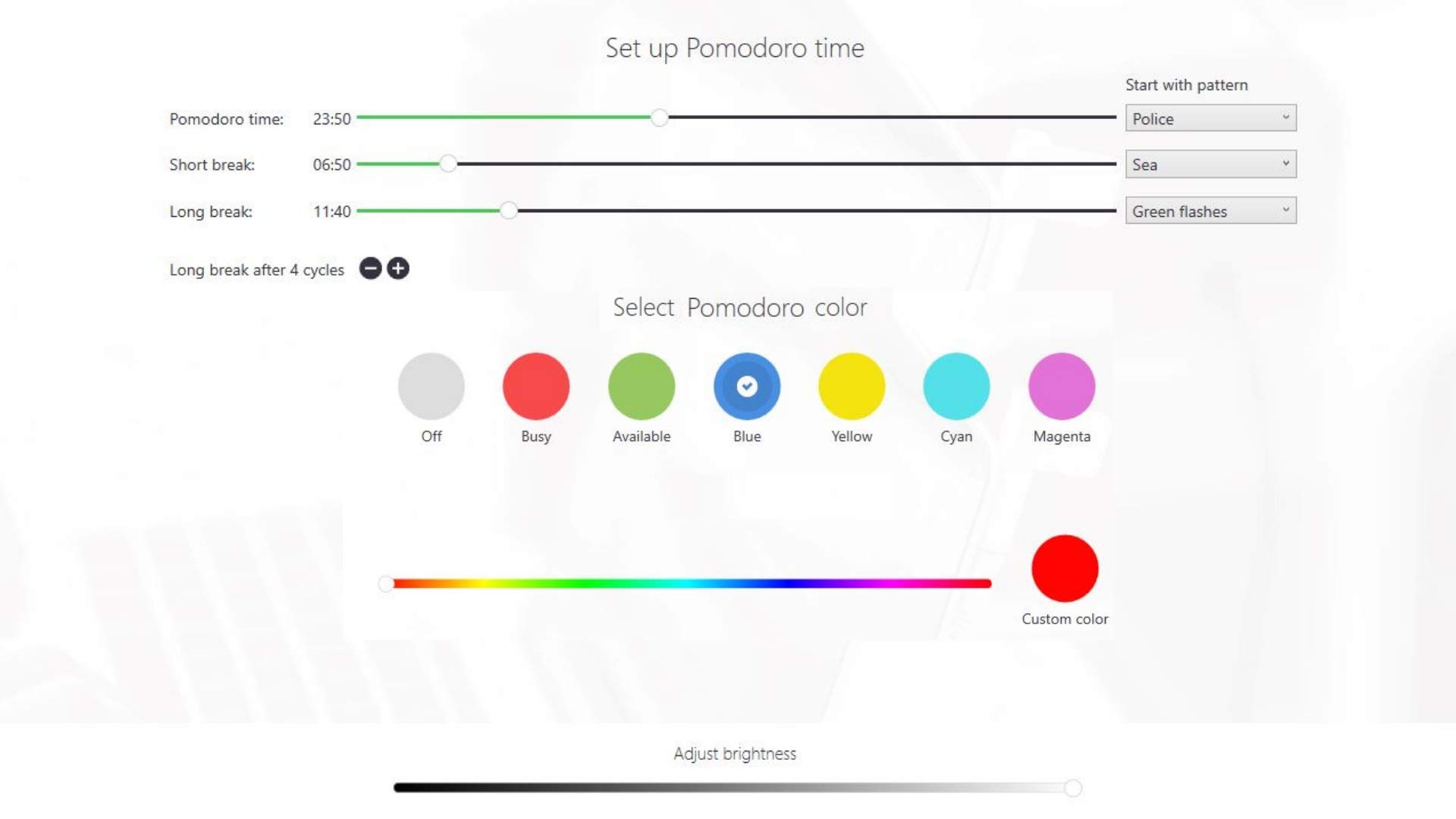1456x819 pixels.
Task: Choose the Yellow color circle
Action: point(852,386)
